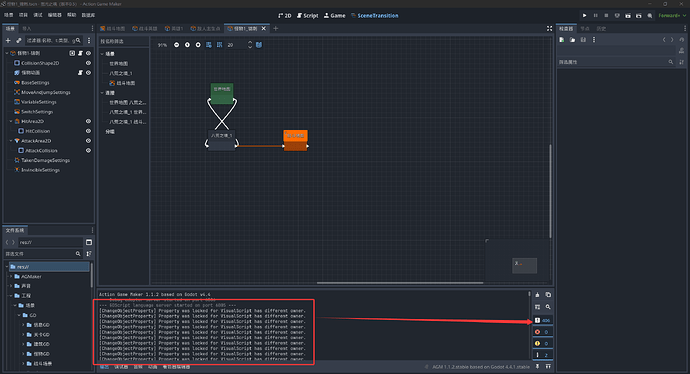The width and height of the screenshot is (690, 374).
Task: Click the green scene node in the graph
Action: 222,93
